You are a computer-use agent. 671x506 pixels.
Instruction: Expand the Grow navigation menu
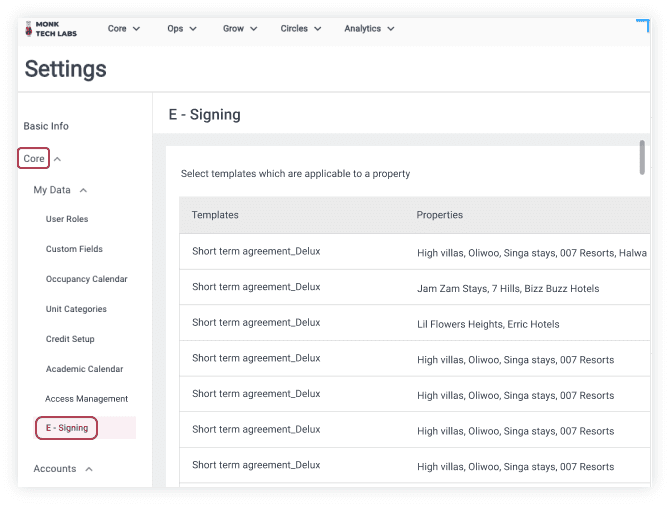pos(240,29)
